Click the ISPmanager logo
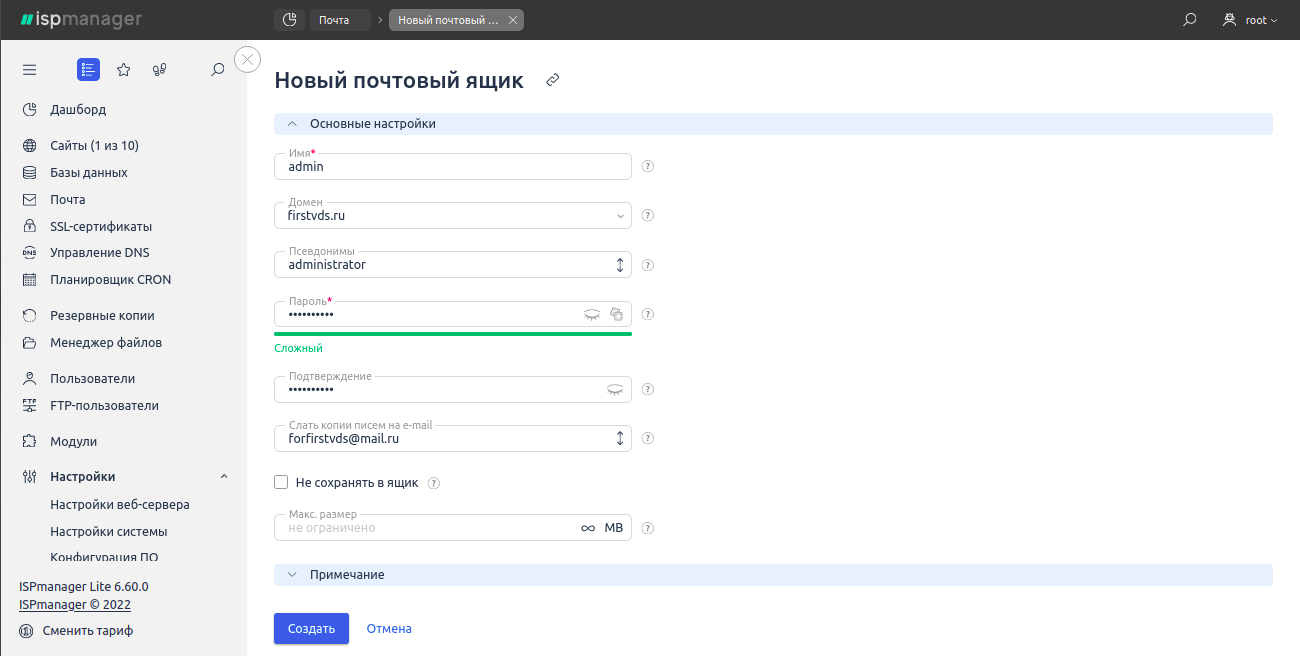Viewport: 1300px width, 656px height. coord(81,20)
